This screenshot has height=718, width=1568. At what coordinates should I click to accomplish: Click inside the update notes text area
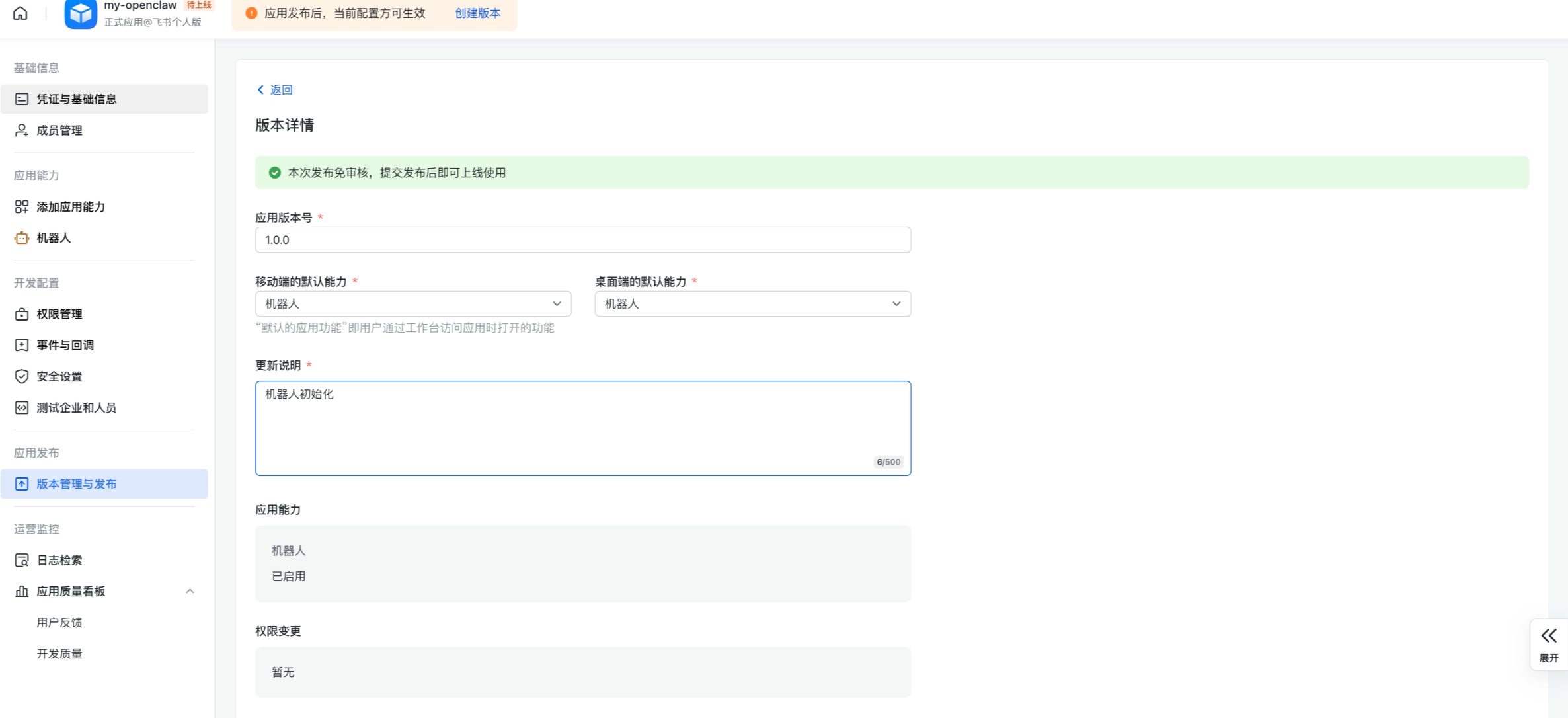point(582,428)
